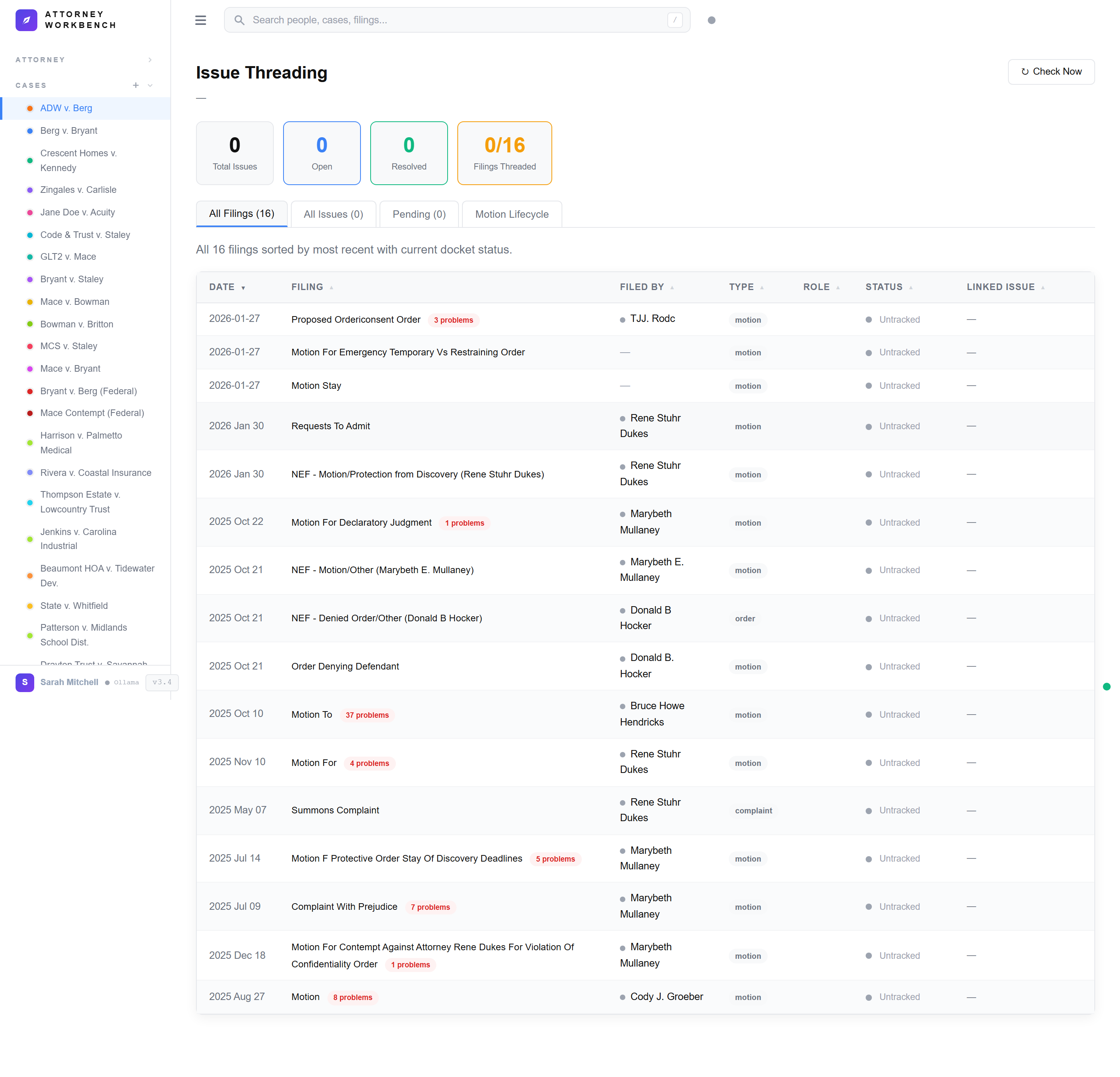
Task: Open Sarah Mitchell's avatar icon
Action: [x=24, y=682]
